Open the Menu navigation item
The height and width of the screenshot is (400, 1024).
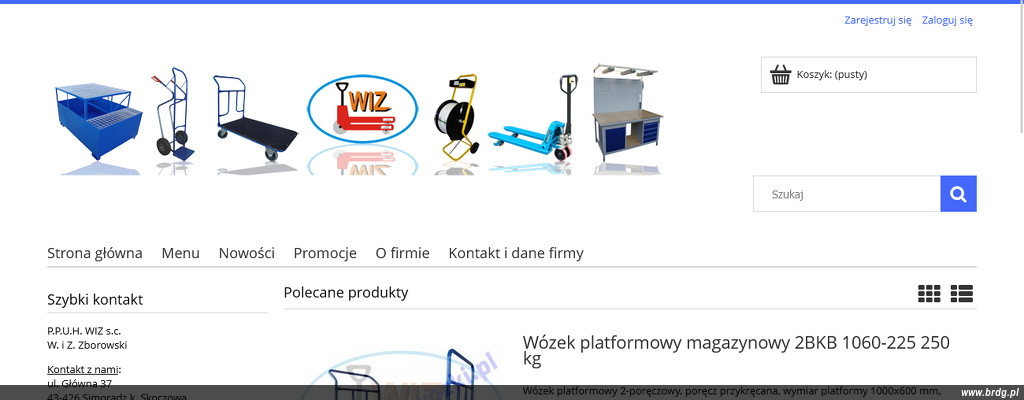(180, 253)
